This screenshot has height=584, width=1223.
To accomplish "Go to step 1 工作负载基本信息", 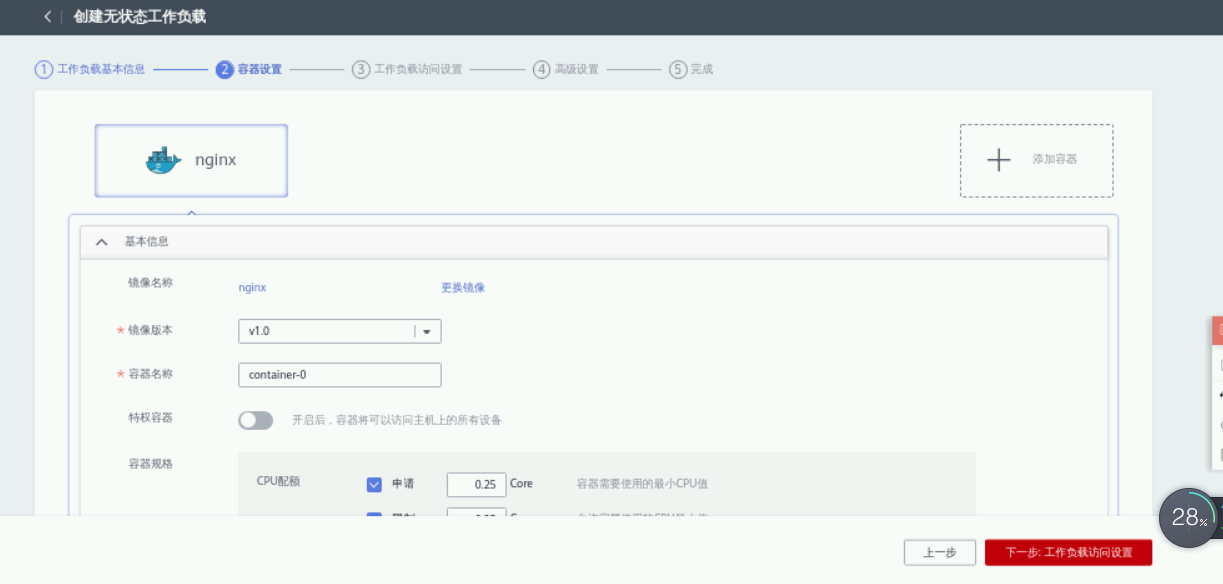I will 90,69.
